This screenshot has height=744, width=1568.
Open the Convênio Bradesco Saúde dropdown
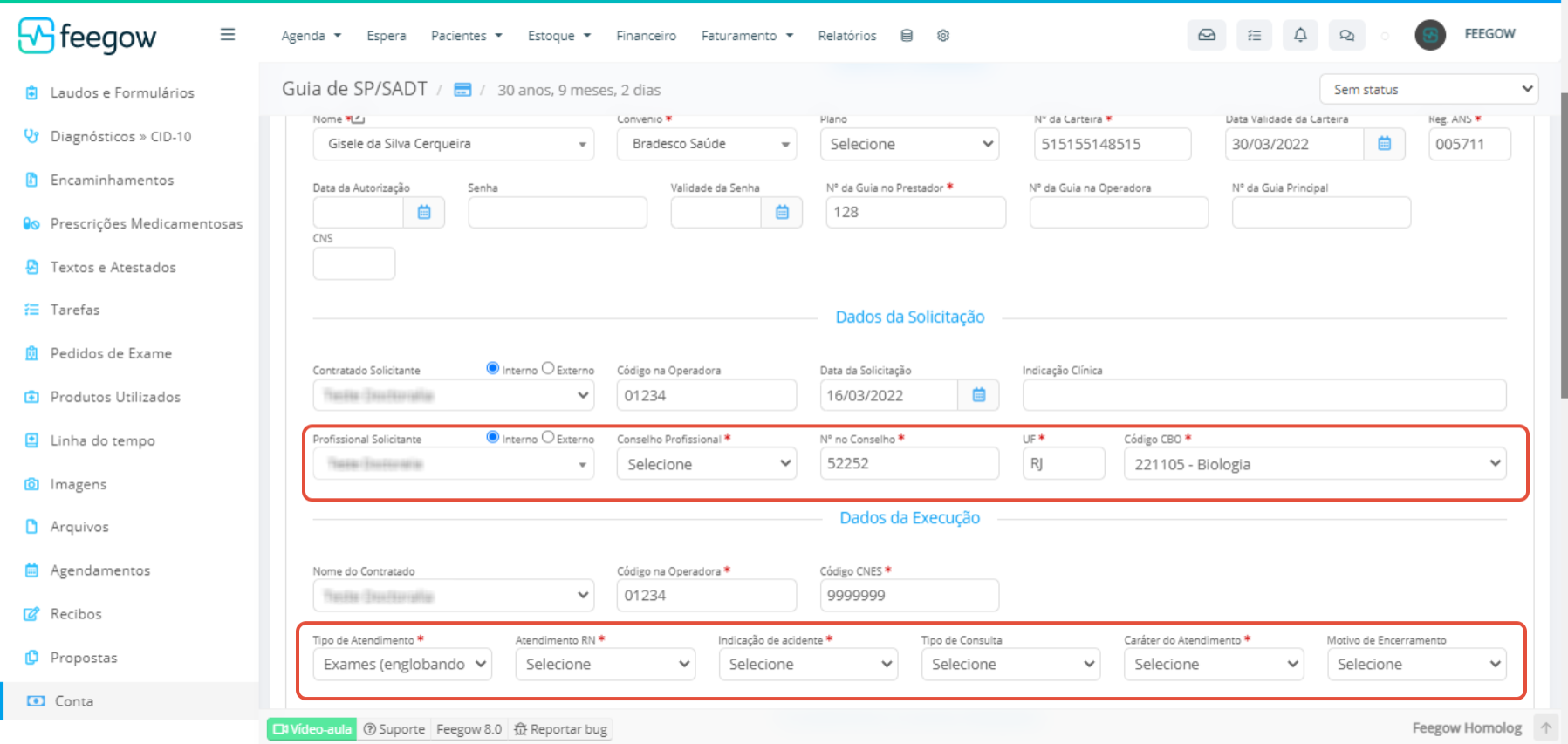pyautogui.click(x=707, y=144)
